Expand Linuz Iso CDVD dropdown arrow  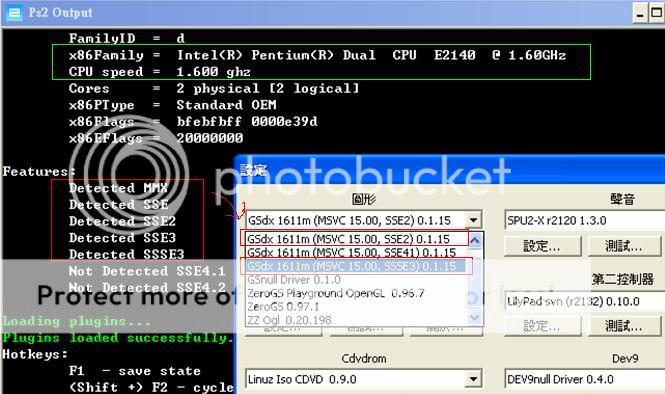(x=473, y=379)
